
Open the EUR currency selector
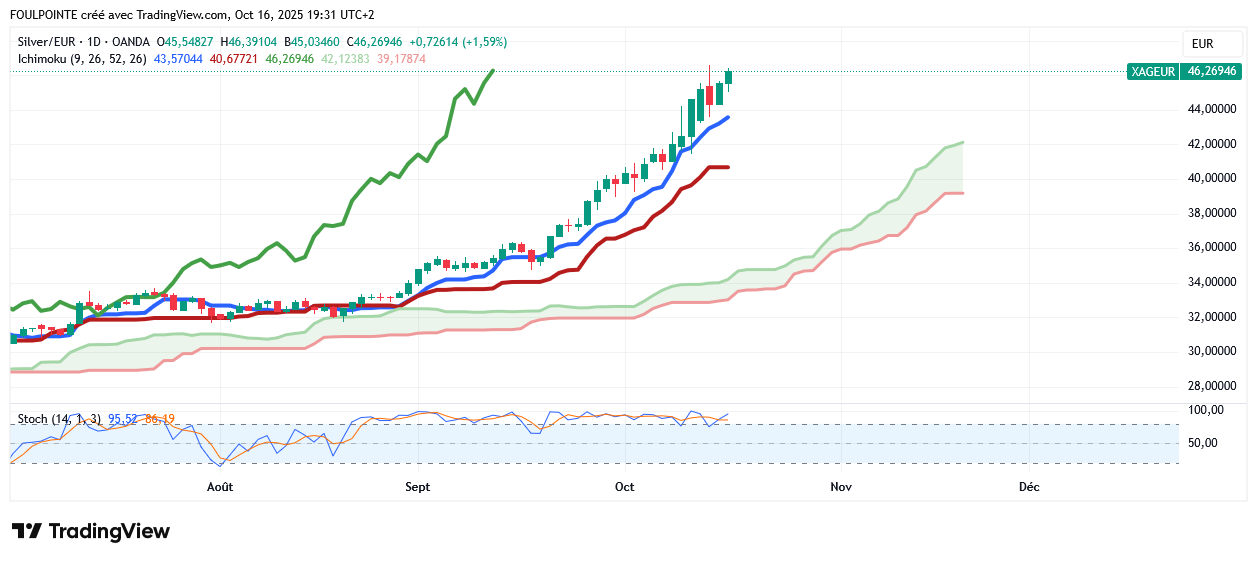point(1202,44)
